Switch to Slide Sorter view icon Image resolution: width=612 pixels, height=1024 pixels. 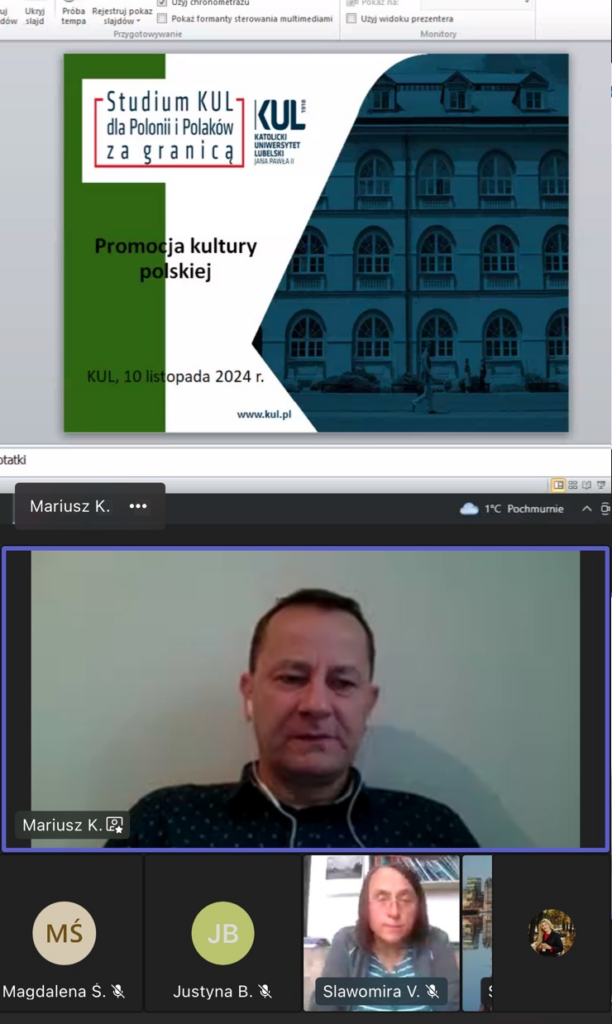click(573, 485)
